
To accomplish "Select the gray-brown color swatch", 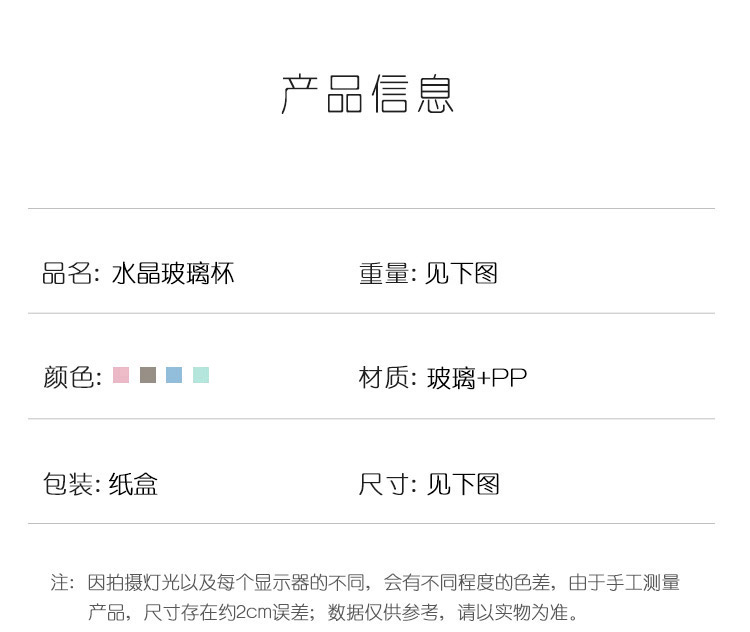I will tap(148, 375).
